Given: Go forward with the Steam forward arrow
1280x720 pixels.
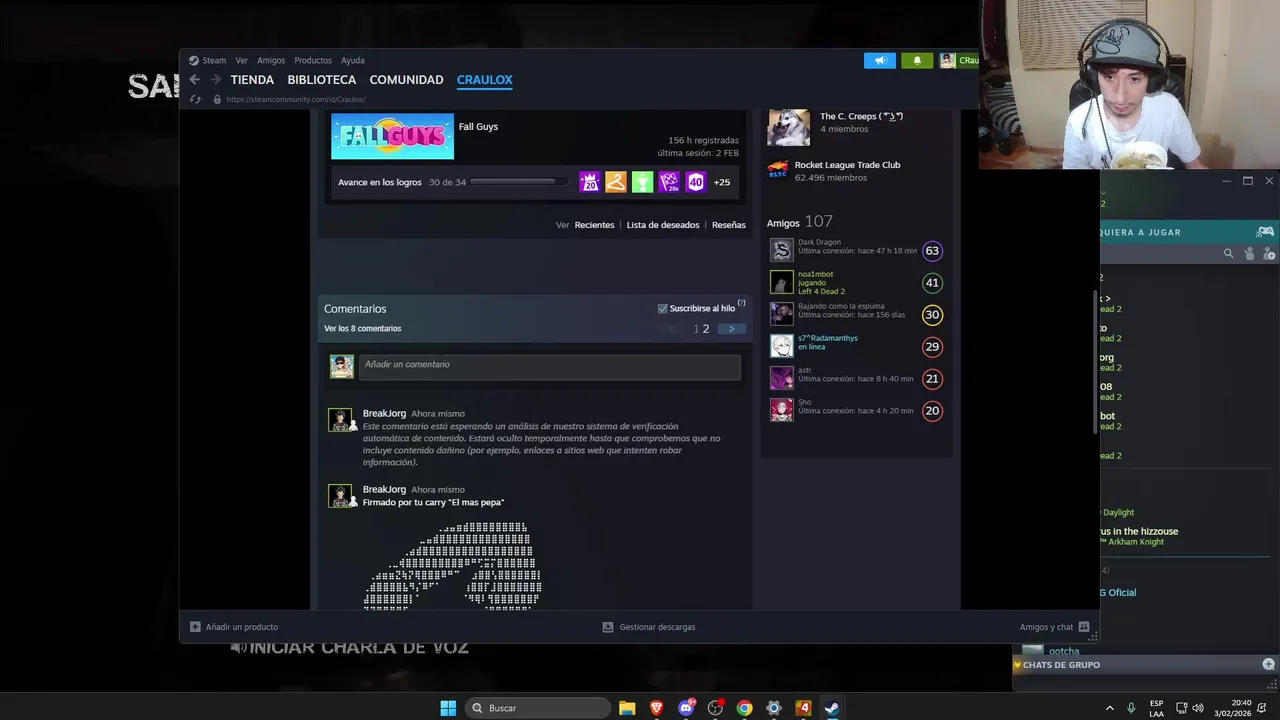Looking at the screenshot, I should click(x=215, y=80).
